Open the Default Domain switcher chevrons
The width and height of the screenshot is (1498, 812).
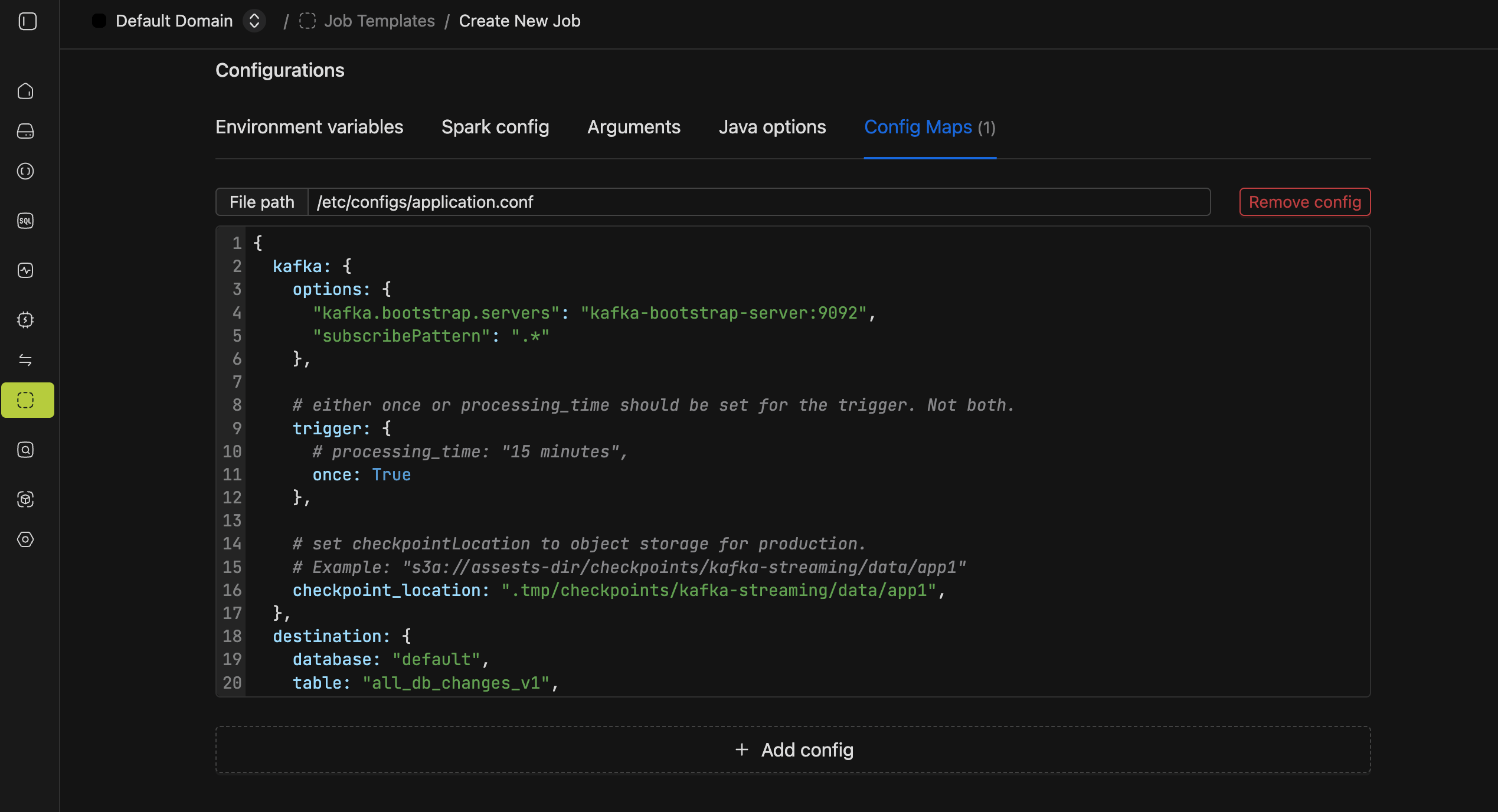point(254,21)
